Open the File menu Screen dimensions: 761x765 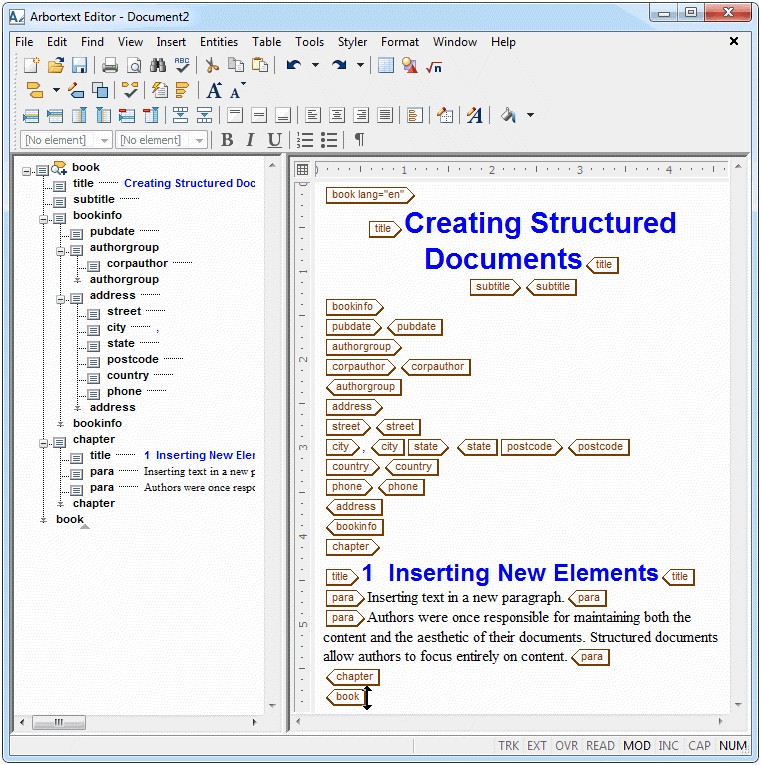click(24, 42)
